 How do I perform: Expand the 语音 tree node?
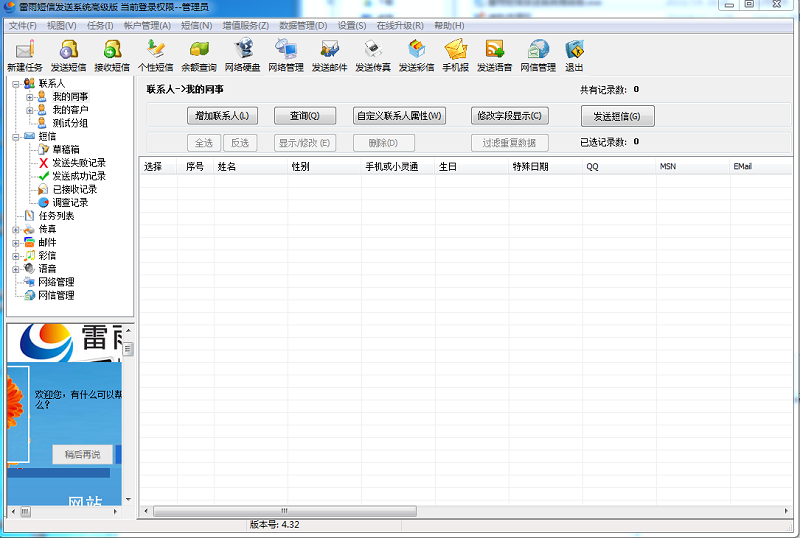16,269
